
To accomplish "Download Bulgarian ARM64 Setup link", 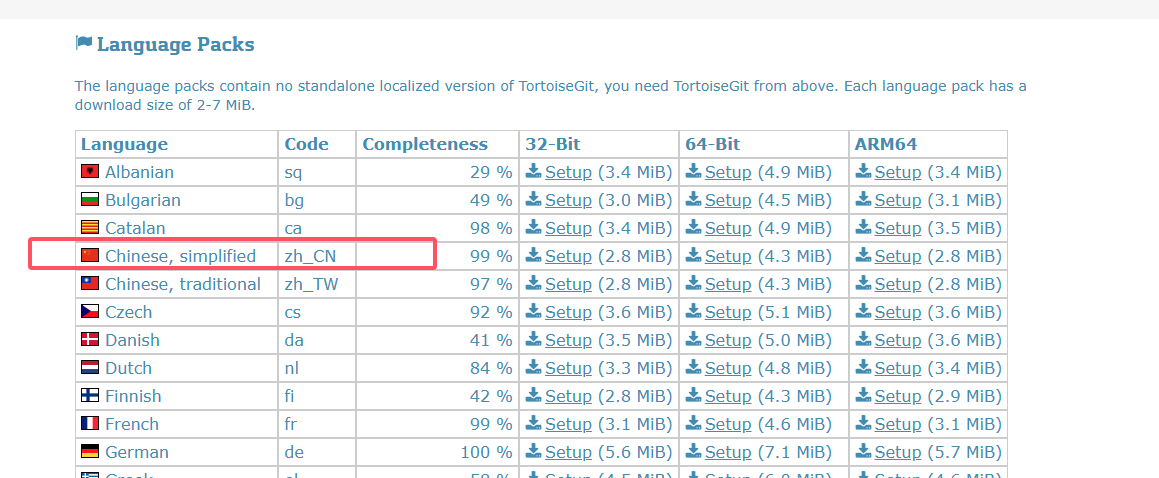I will click(x=898, y=200).
